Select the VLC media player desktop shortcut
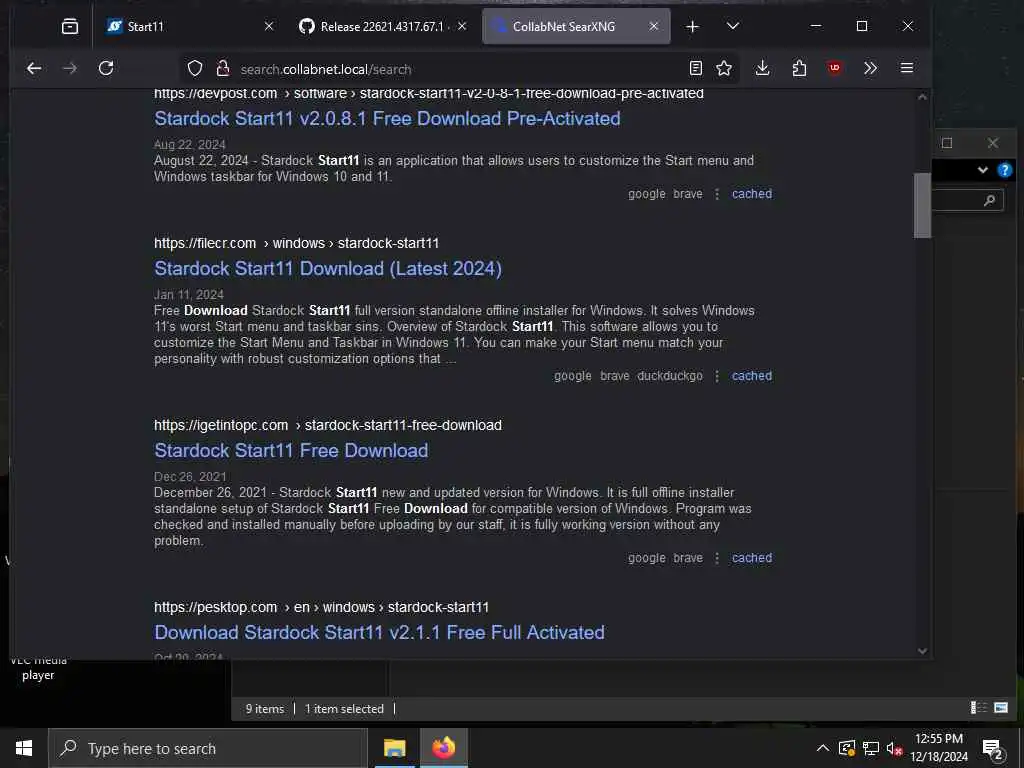 point(38,669)
